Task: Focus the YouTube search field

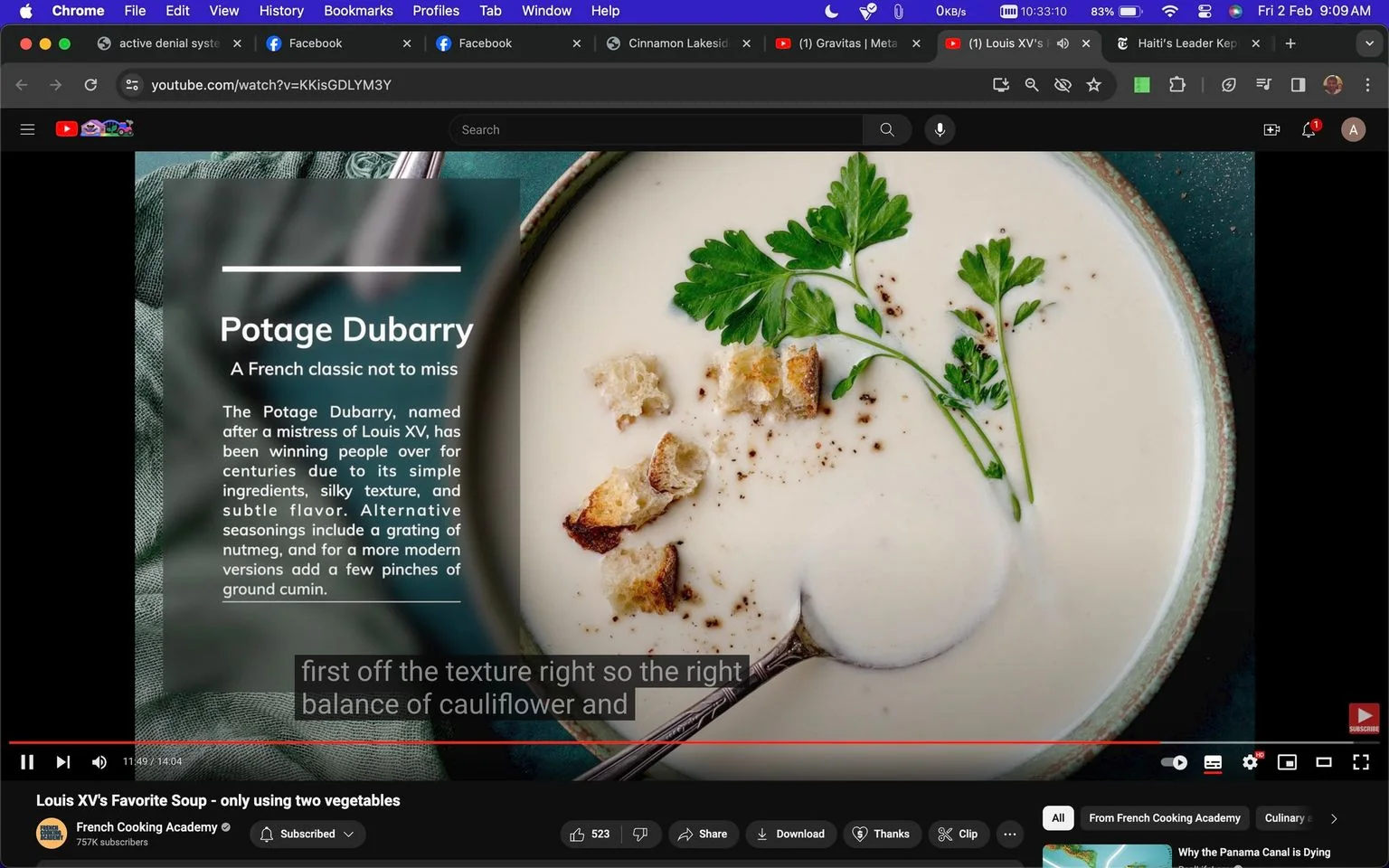Action: tap(656, 129)
